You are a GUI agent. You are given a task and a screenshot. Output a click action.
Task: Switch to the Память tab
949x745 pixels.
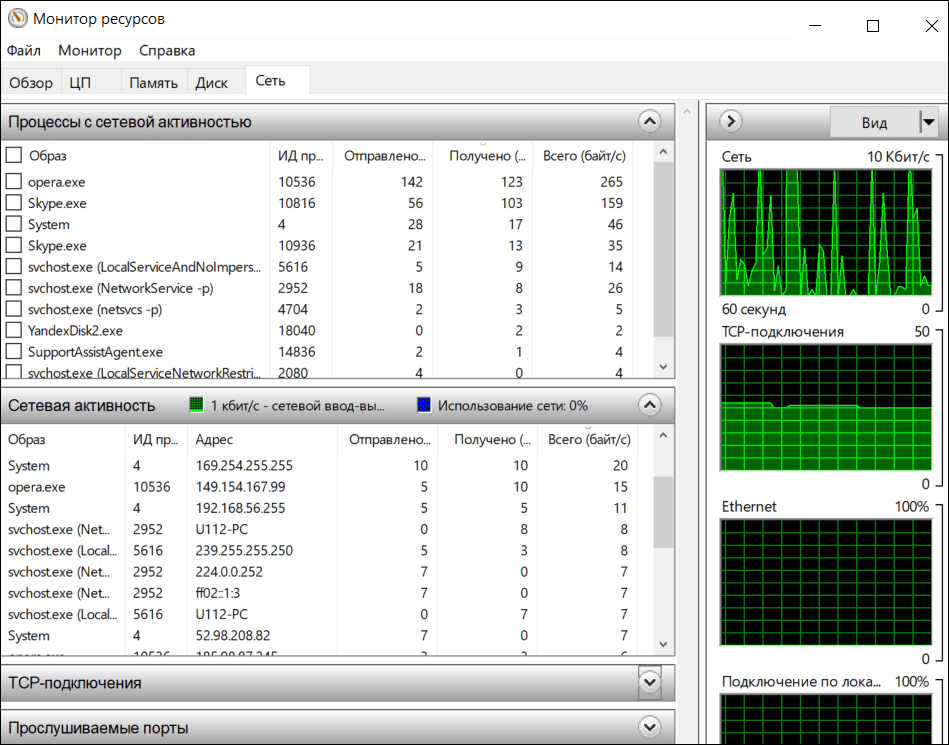(153, 83)
